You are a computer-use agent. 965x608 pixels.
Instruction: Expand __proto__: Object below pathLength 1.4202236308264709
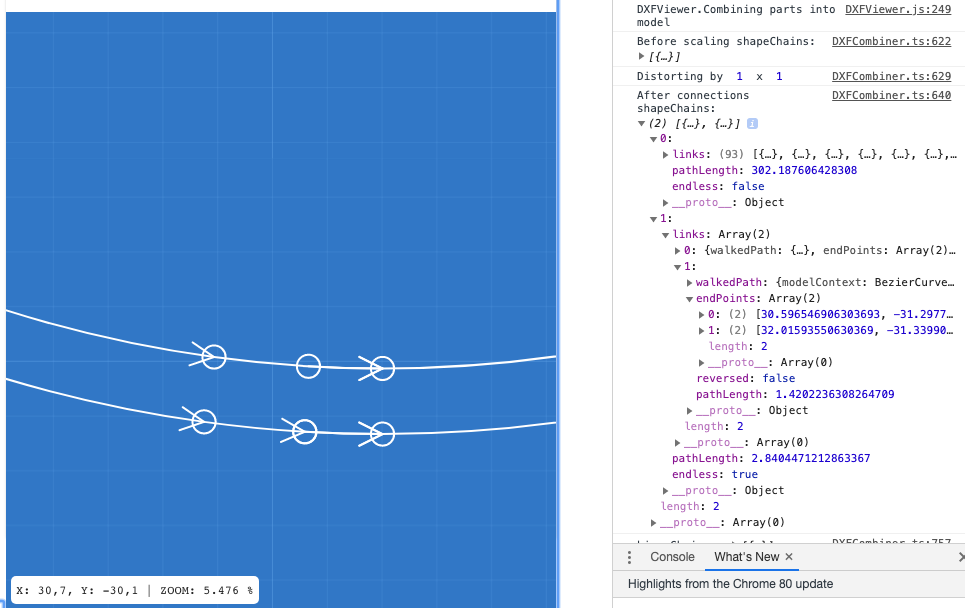(x=689, y=410)
